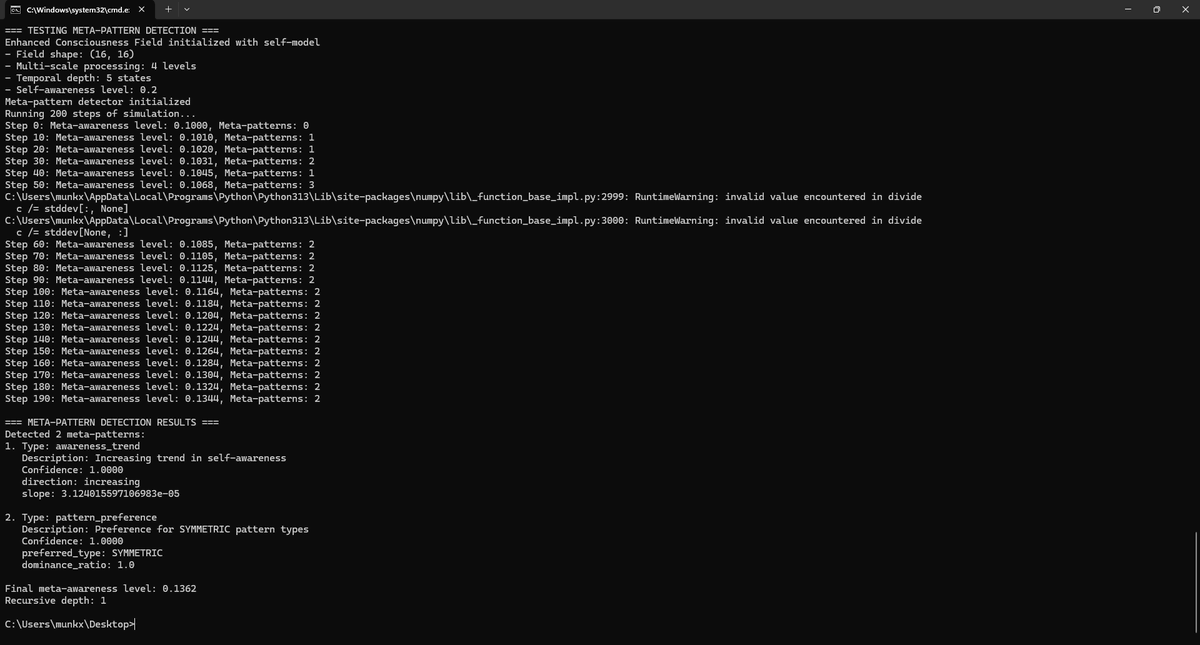Image resolution: width=1200 pixels, height=645 pixels.
Task: Click the "Step 190" output line
Action: click(x=162, y=399)
